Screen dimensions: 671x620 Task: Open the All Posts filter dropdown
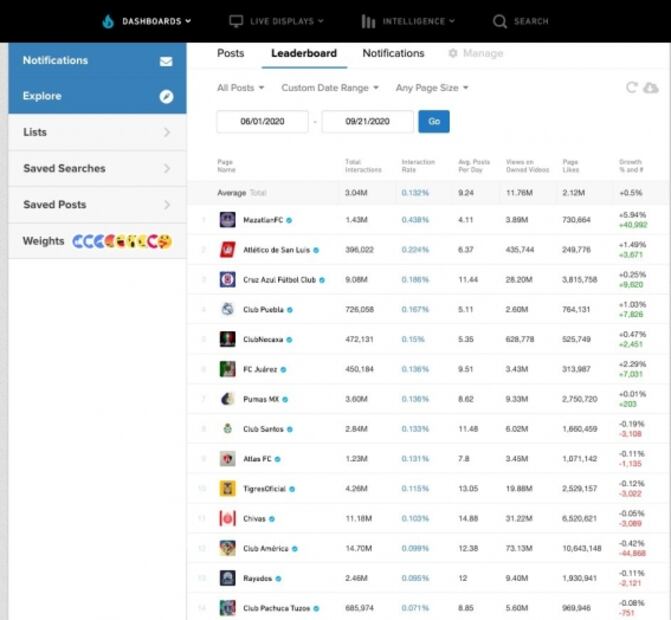pyautogui.click(x=240, y=88)
